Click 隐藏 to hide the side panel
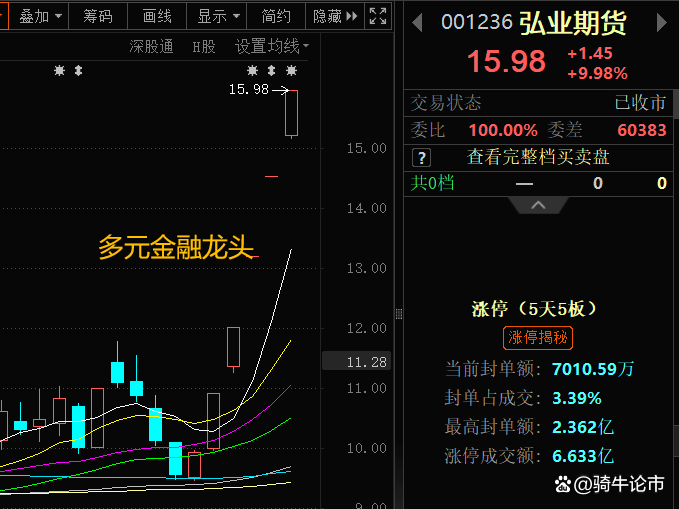Screen dimensions: 679x509 click(335, 16)
